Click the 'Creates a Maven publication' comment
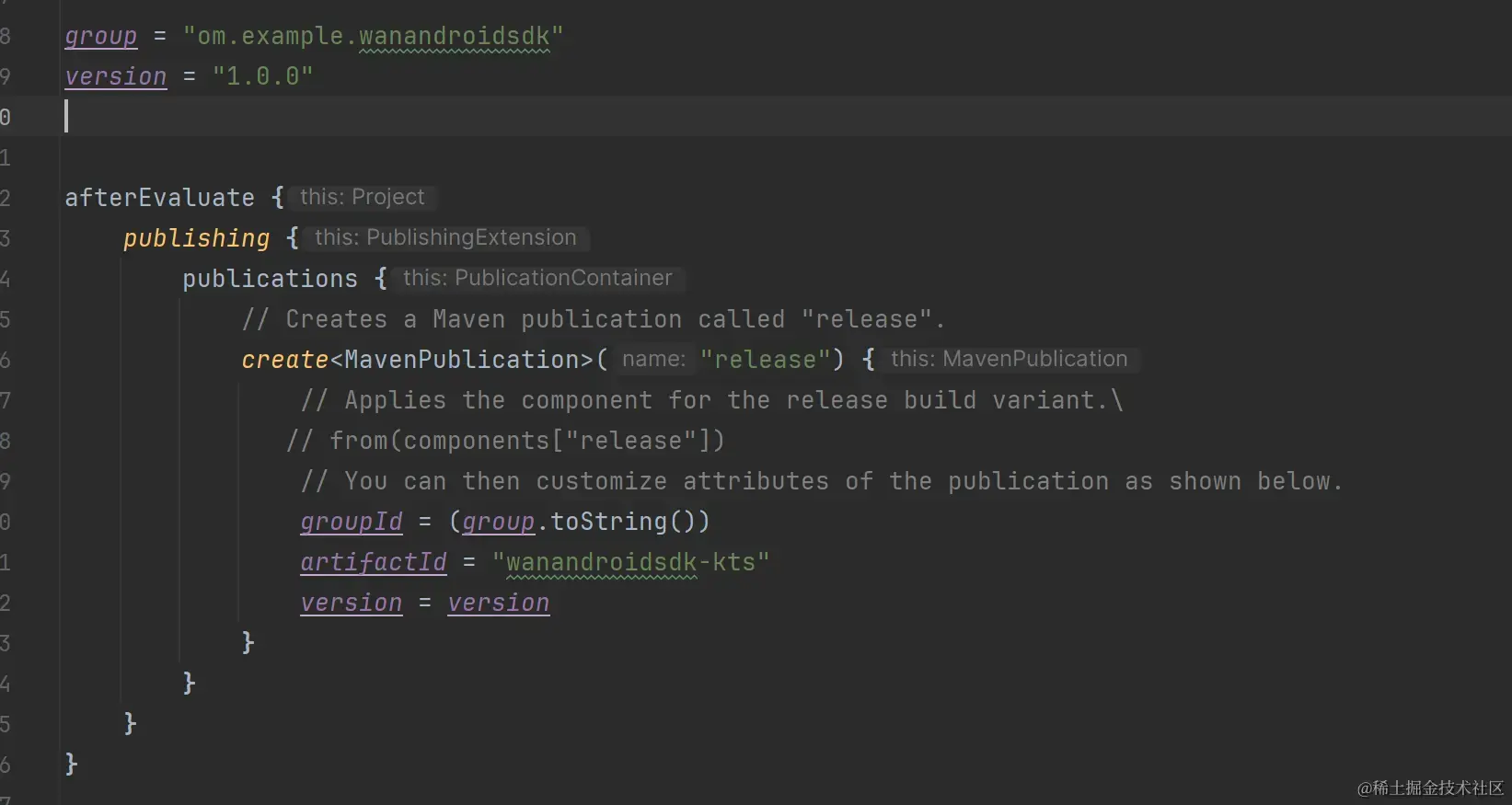This screenshot has width=1512, height=805. pos(593,319)
